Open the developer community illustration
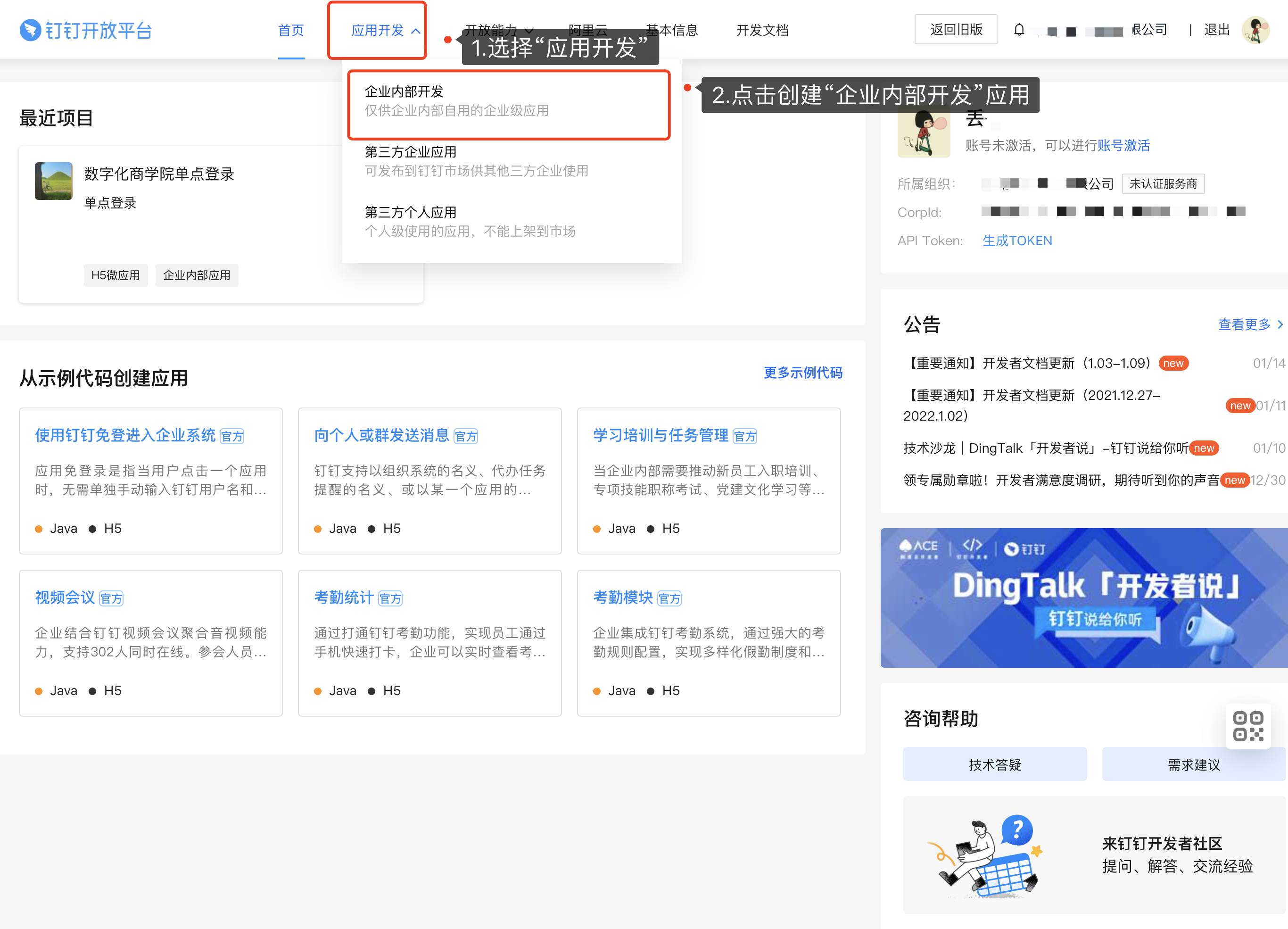The image size is (1288, 929). pos(985,856)
